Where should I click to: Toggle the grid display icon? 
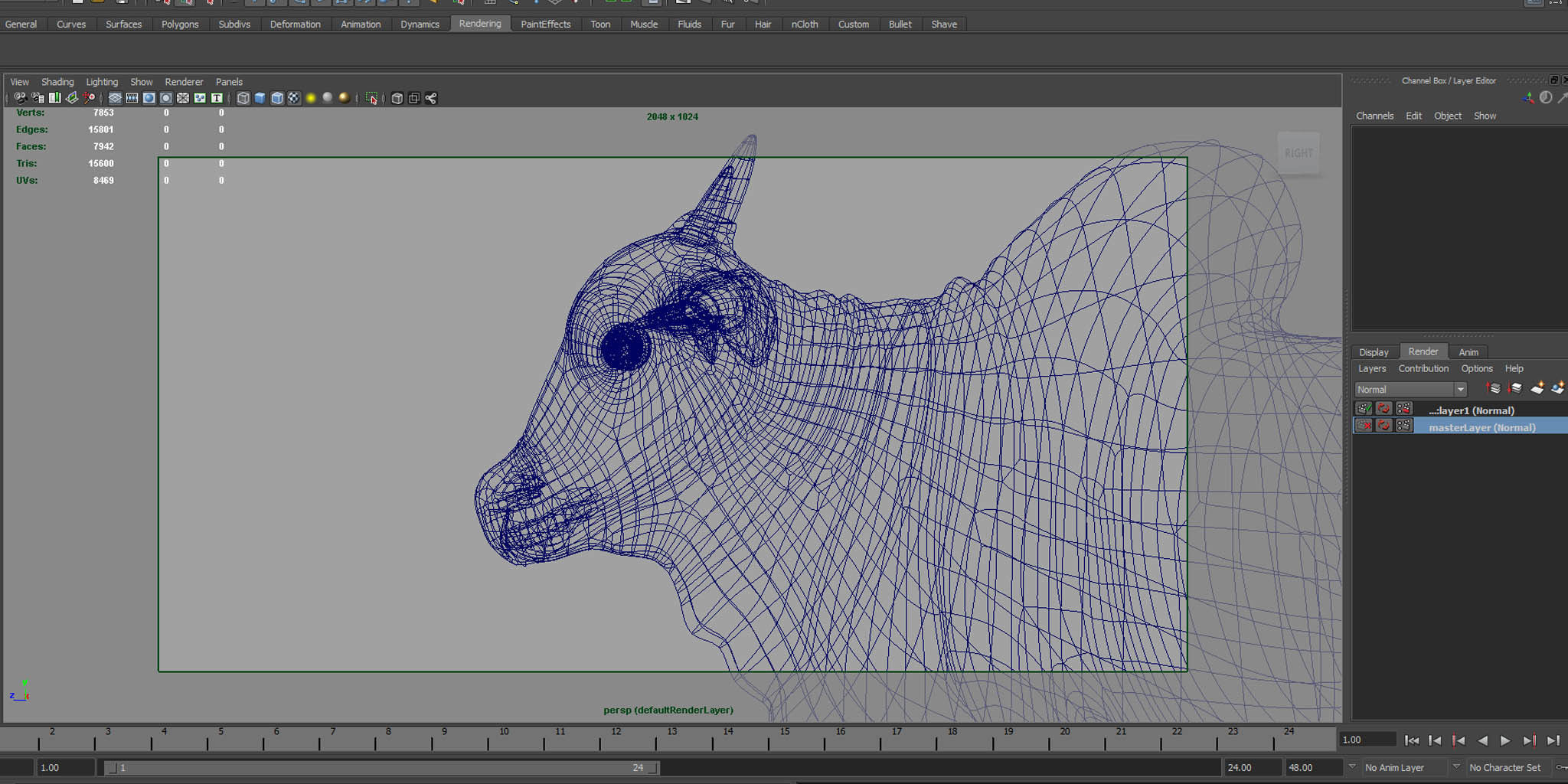(115, 98)
